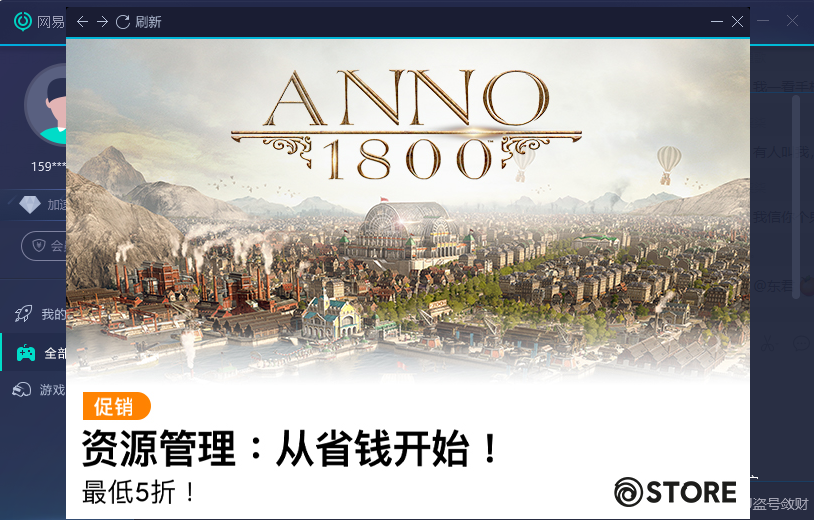Click the back arrow in popup toolbar
Viewport: 814px width, 520px height.
coord(82,21)
